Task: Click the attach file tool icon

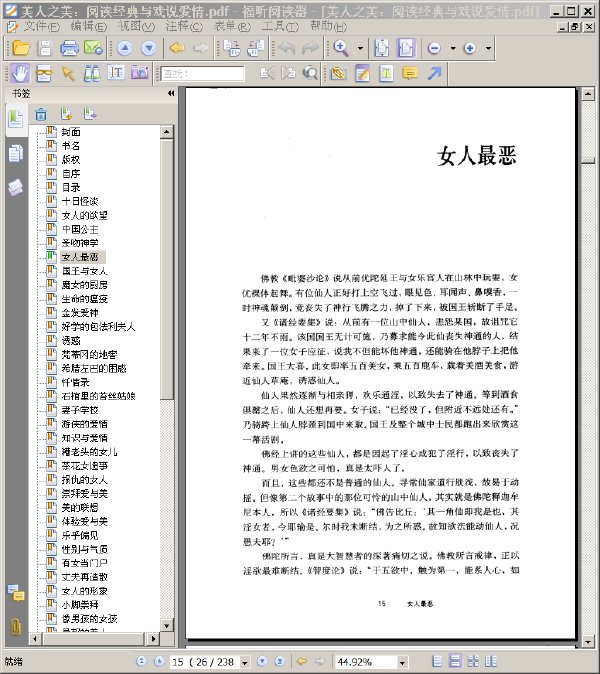Action: (x=338, y=73)
